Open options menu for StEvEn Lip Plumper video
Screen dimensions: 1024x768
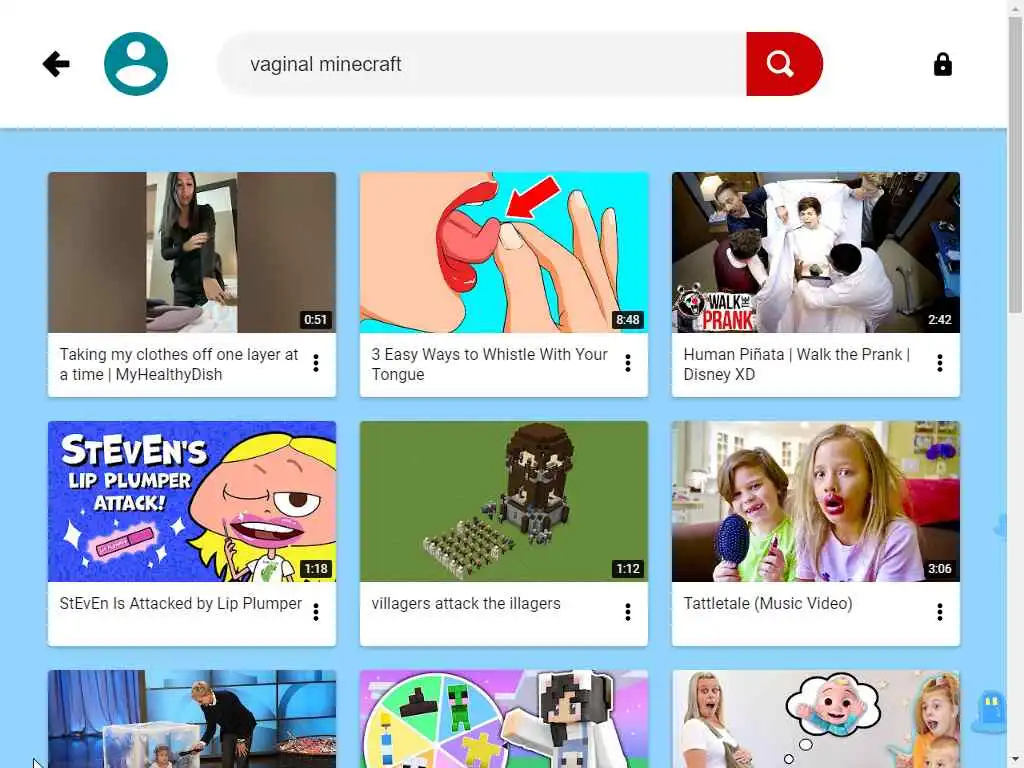[x=316, y=612]
